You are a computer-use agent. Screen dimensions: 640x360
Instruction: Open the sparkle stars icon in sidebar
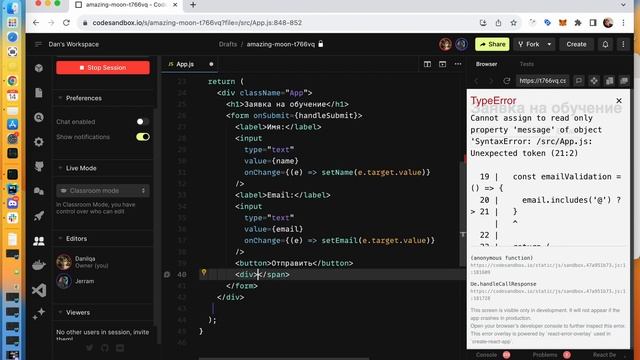pos(39,314)
